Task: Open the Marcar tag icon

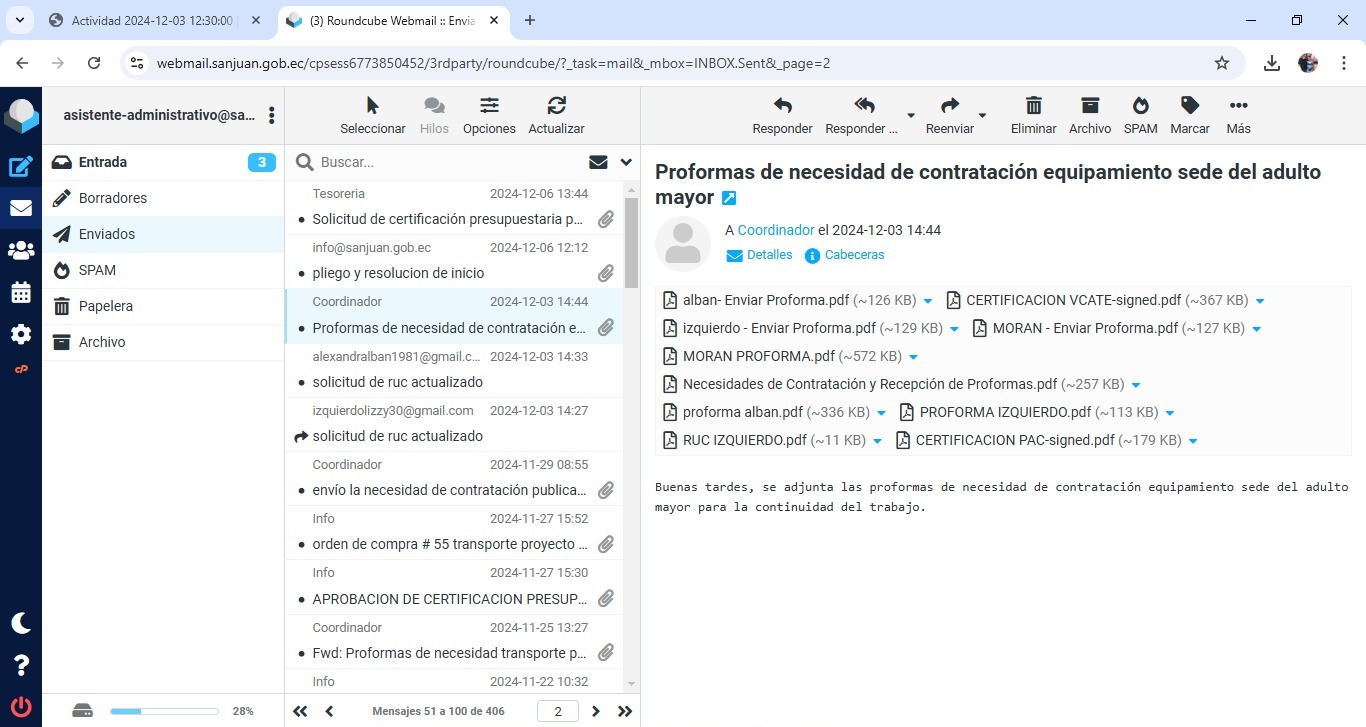Action: 1189,115
